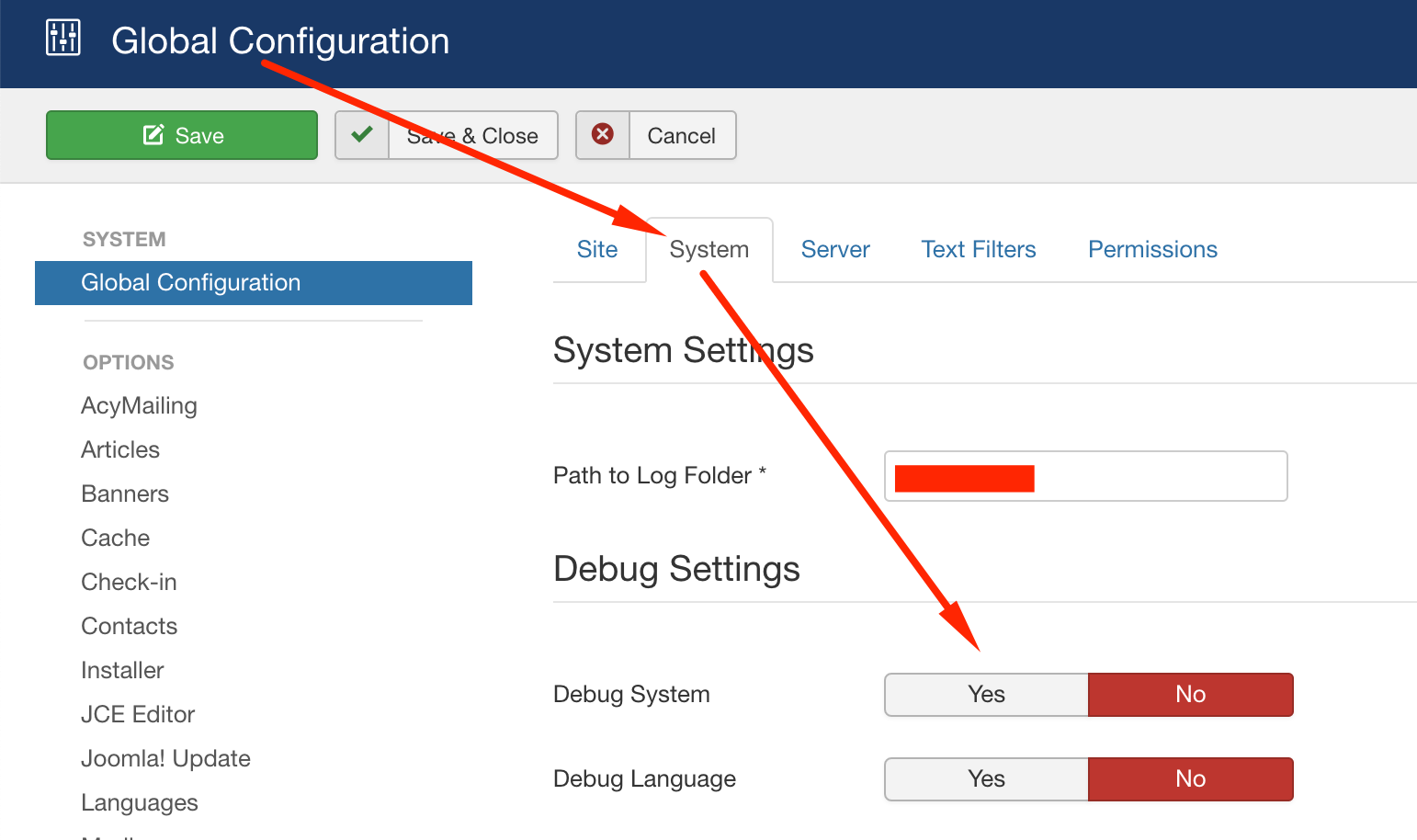Click the Global Configuration sliders icon
Screen dimensions: 1417x840
coord(63,38)
